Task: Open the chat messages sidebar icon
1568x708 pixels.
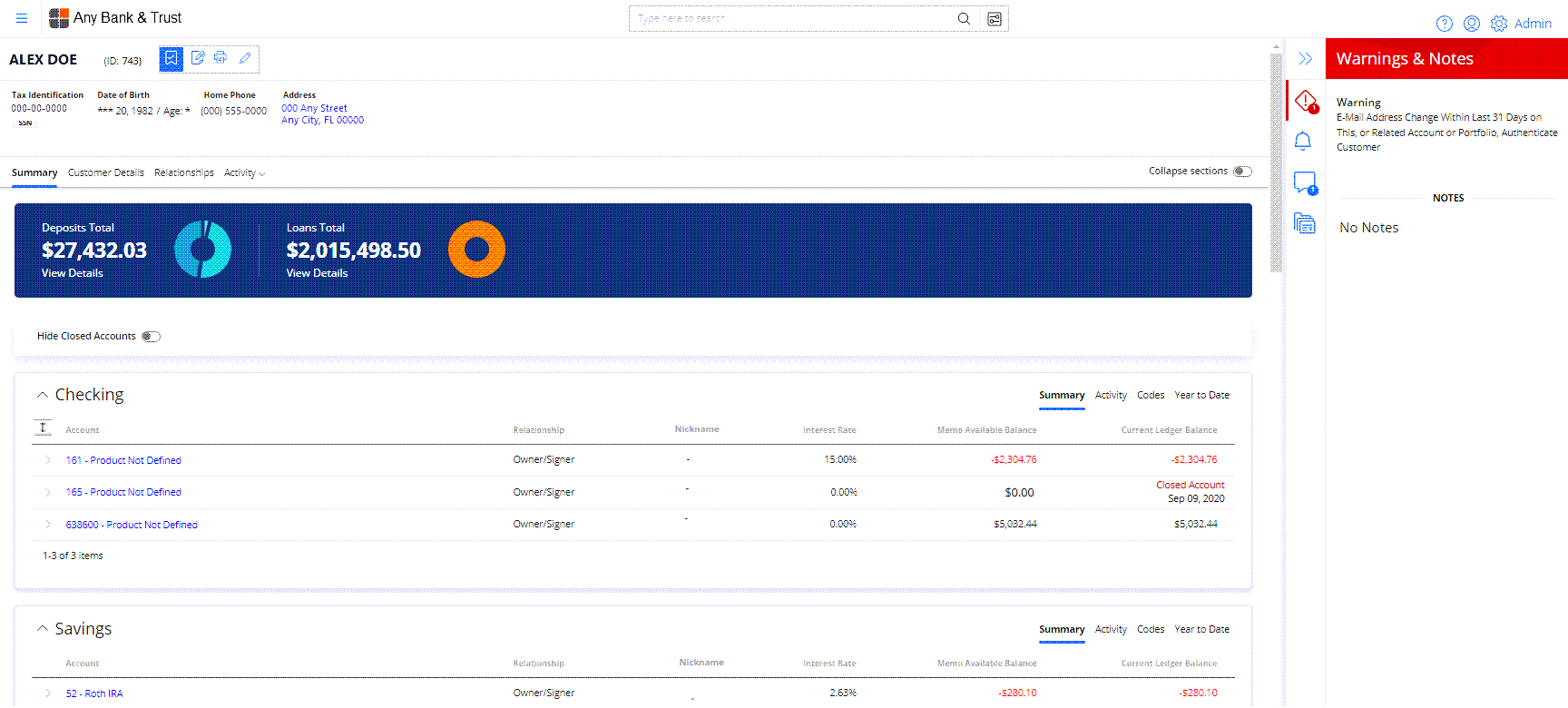Action: pyautogui.click(x=1305, y=182)
